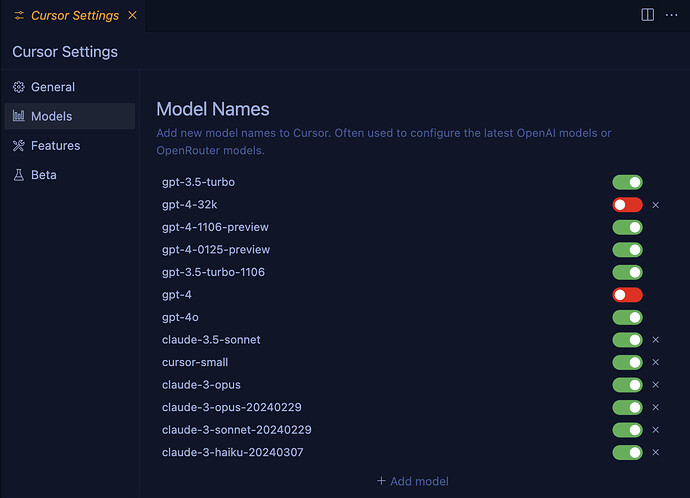The image size is (690, 498).
Task: Delete the cursor-small model entry
Action: pos(656,362)
